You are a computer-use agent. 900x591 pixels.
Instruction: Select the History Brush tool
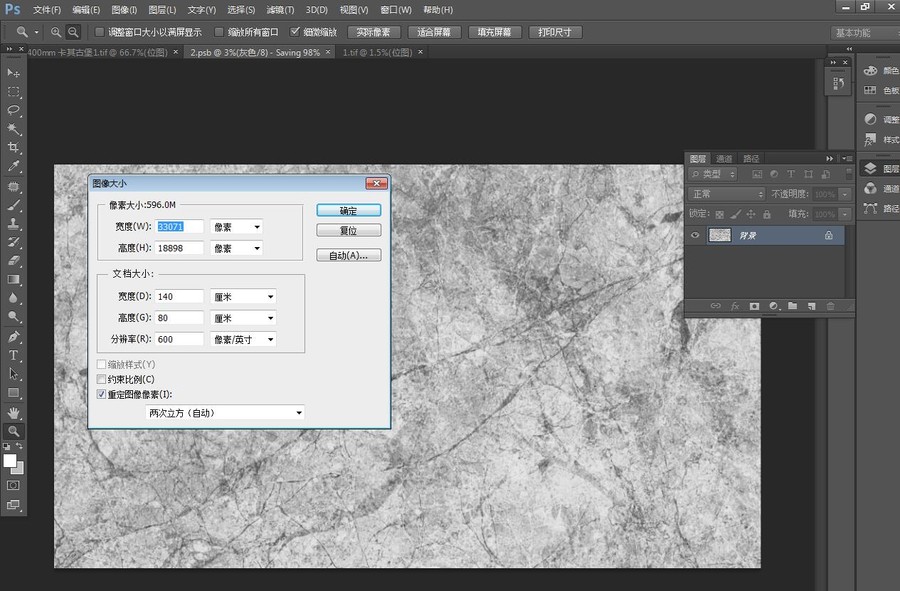coord(13,242)
